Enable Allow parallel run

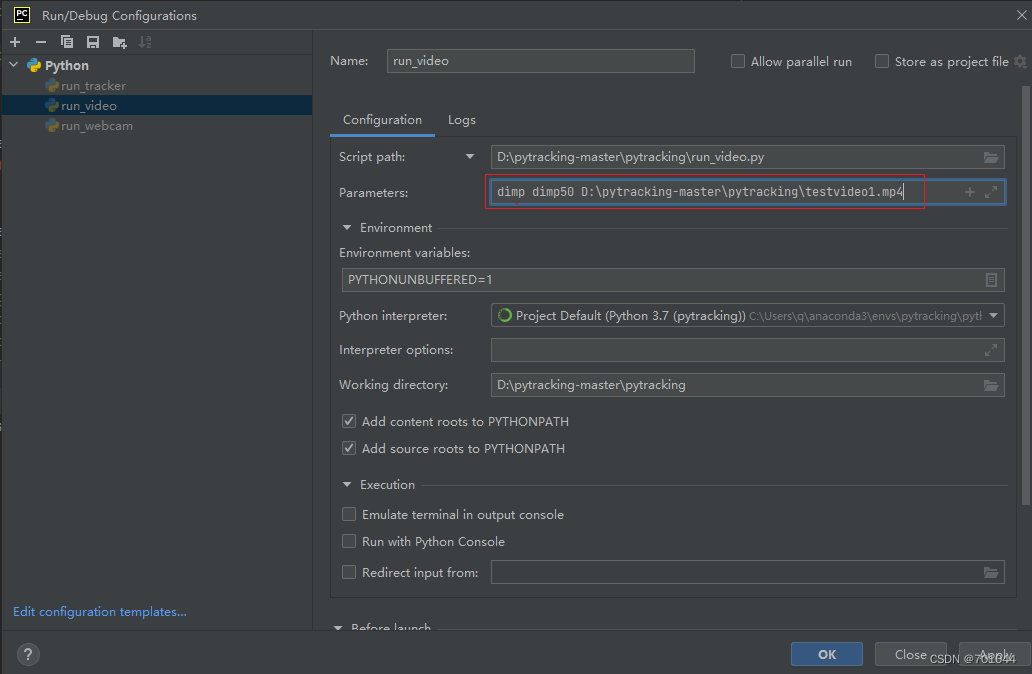click(x=737, y=61)
